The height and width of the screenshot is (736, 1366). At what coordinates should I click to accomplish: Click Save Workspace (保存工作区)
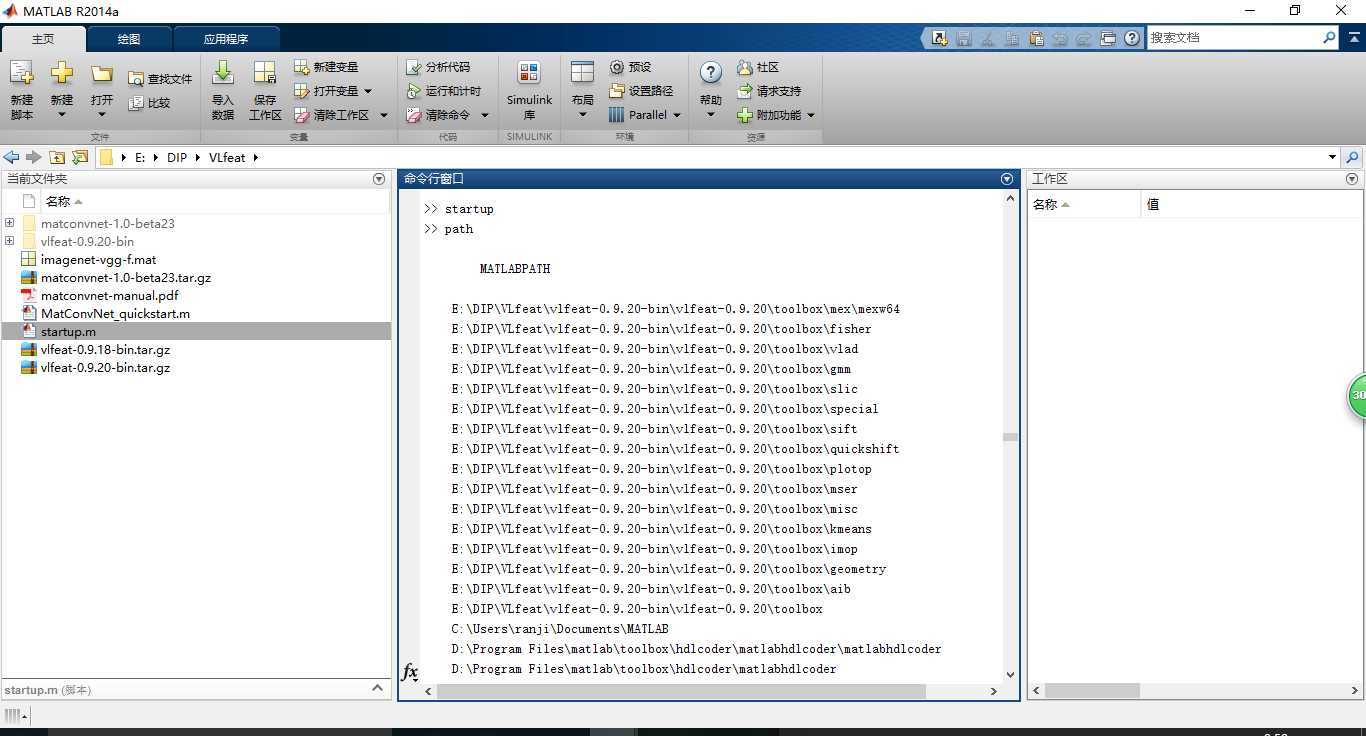tap(265, 90)
